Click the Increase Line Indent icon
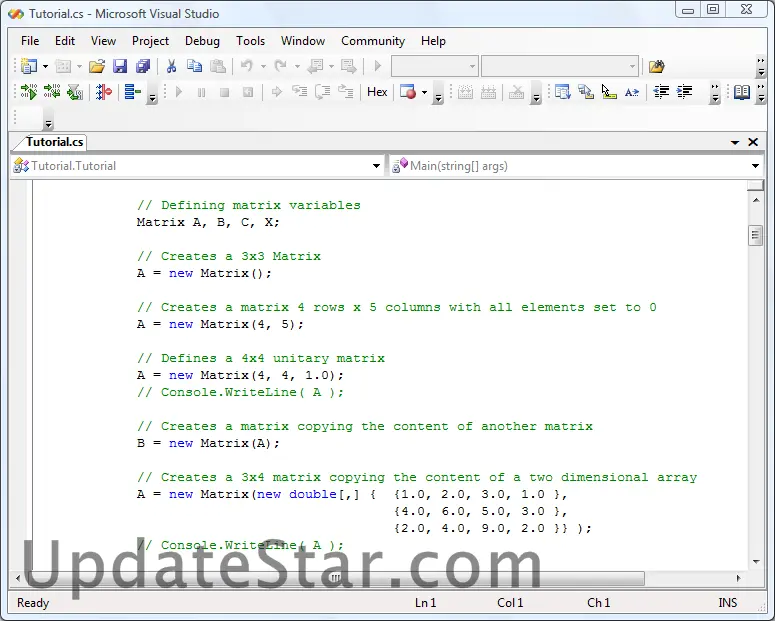Image resolution: width=775 pixels, height=621 pixels. (x=685, y=92)
